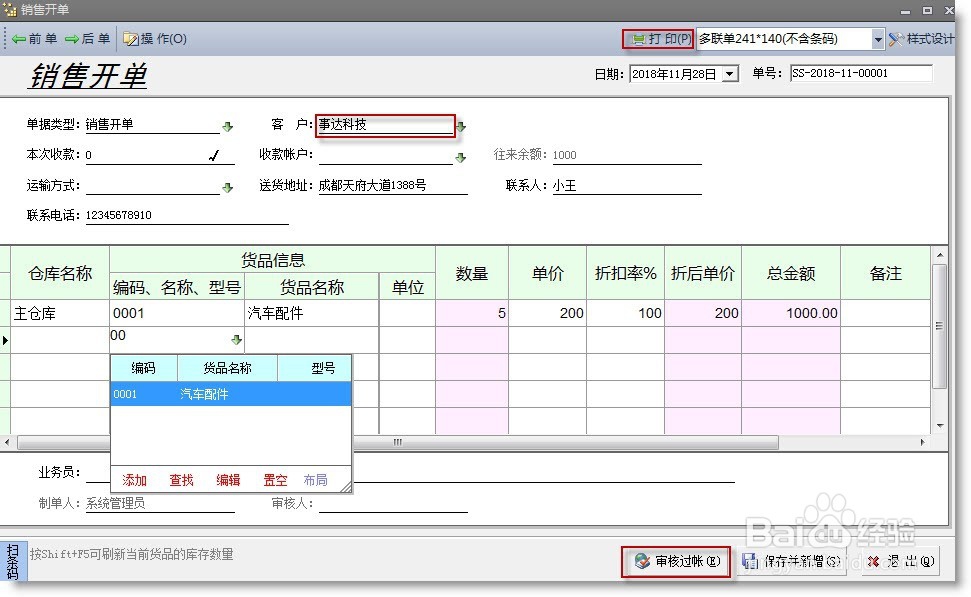Open the 日期 date picker dropdown

tap(730, 73)
